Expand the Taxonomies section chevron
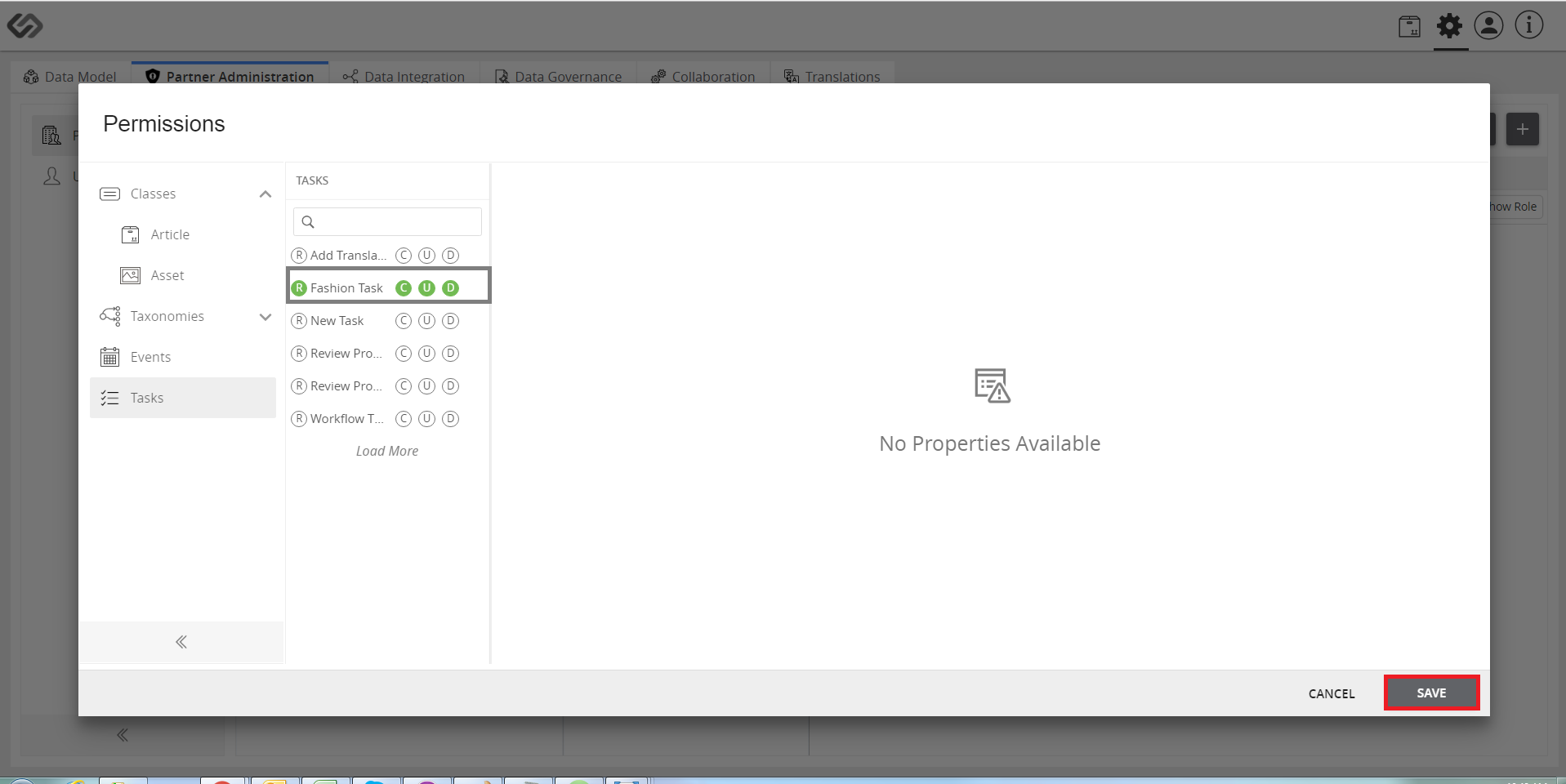Screen dimensions: 1566x784 (x=265, y=317)
